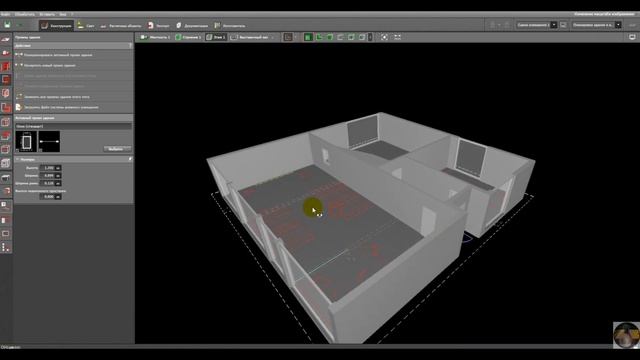640x360 pixels.
Task: Activate the highlighted green 3D view icon
Action: coord(308,37)
